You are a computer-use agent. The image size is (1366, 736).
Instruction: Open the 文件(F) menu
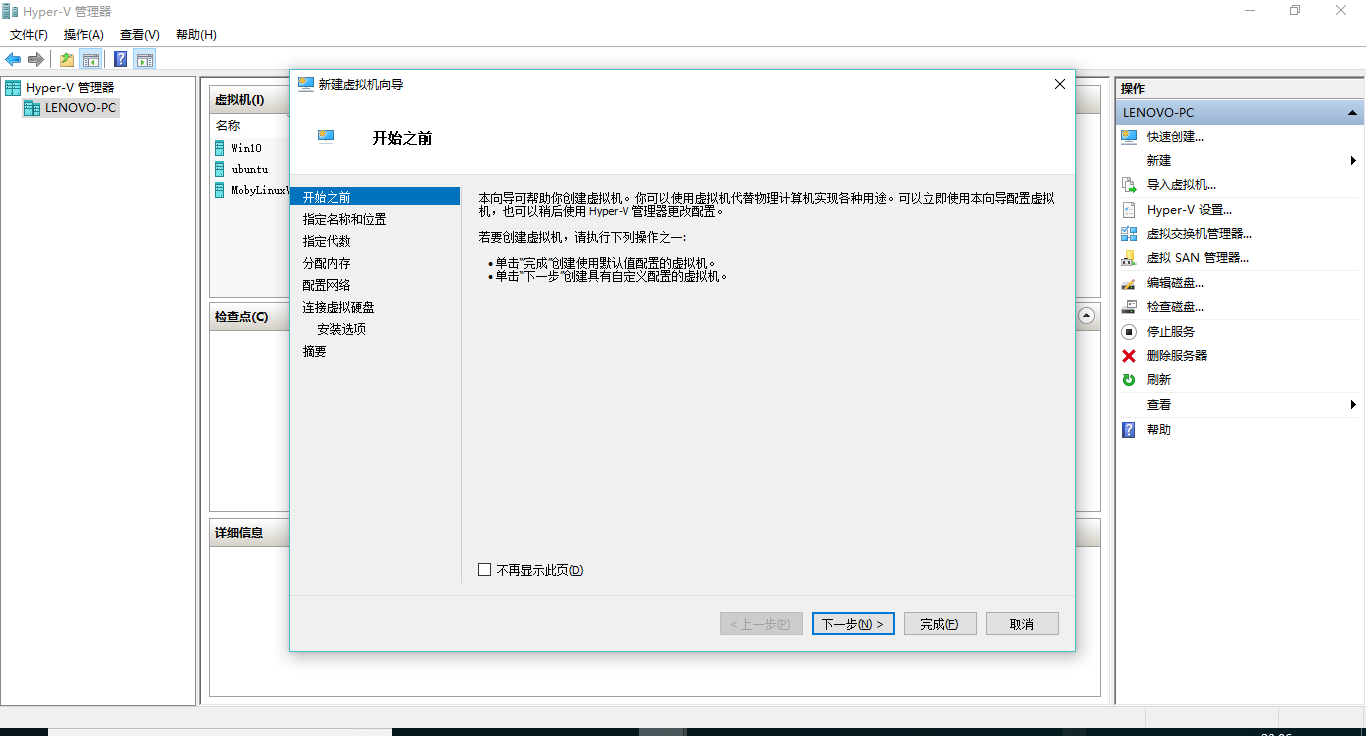(29, 35)
